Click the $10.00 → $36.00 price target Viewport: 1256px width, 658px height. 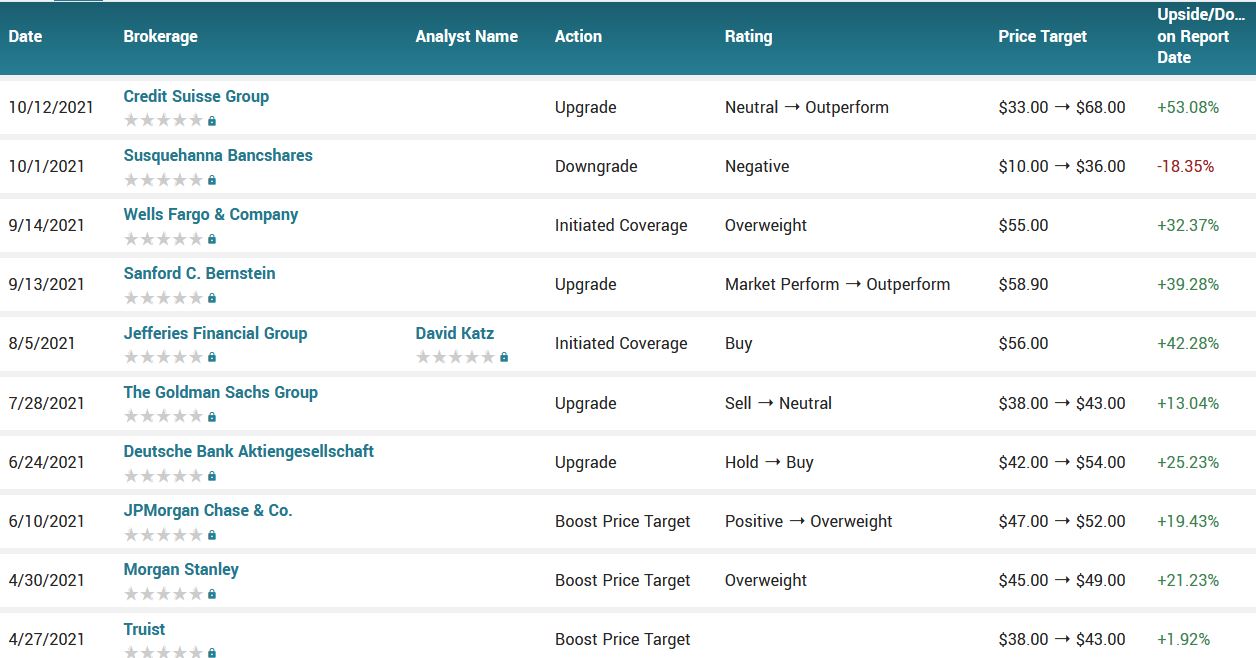(x=1062, y=166)
